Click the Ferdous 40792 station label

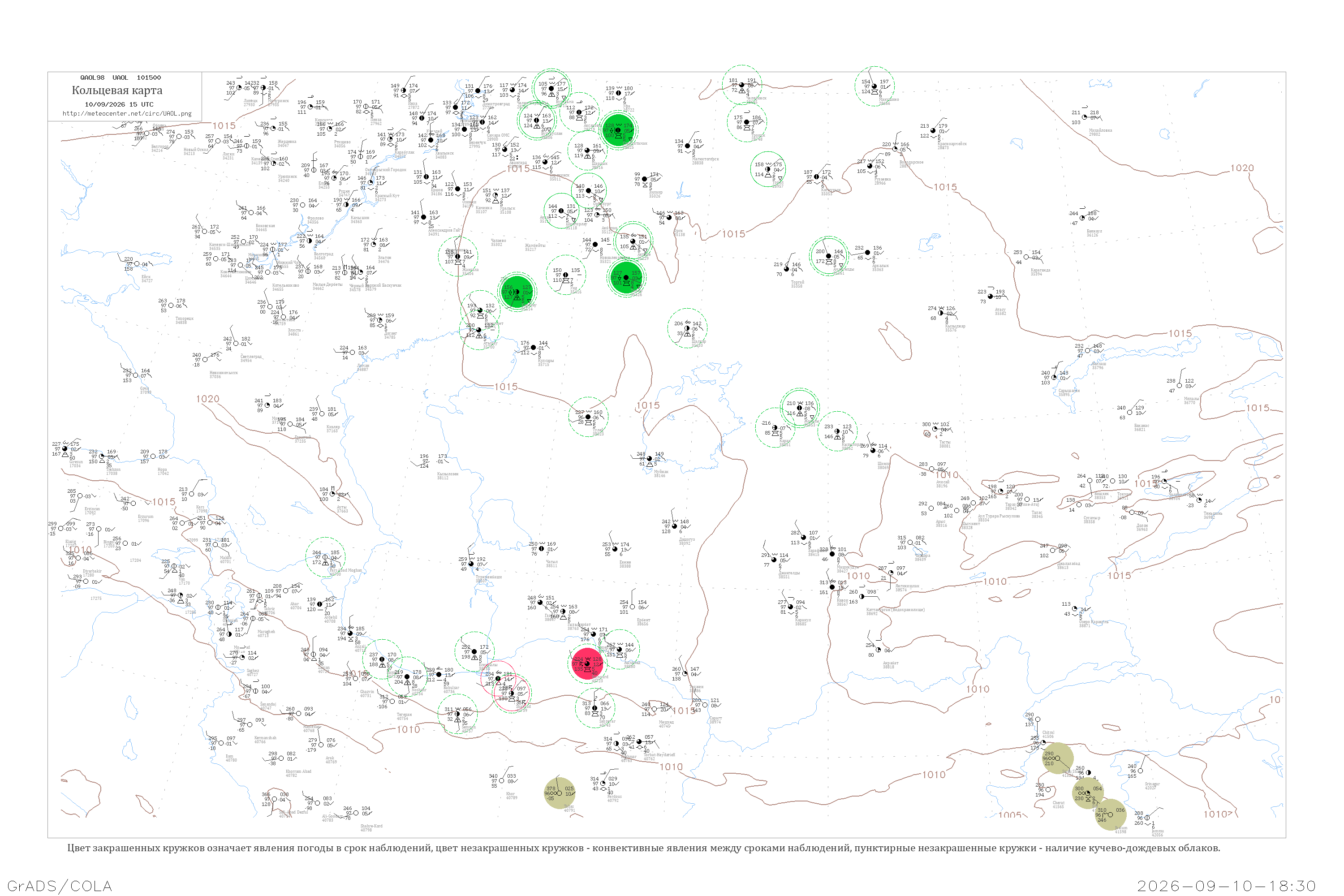pyautogui.click(x=614, y=798)
